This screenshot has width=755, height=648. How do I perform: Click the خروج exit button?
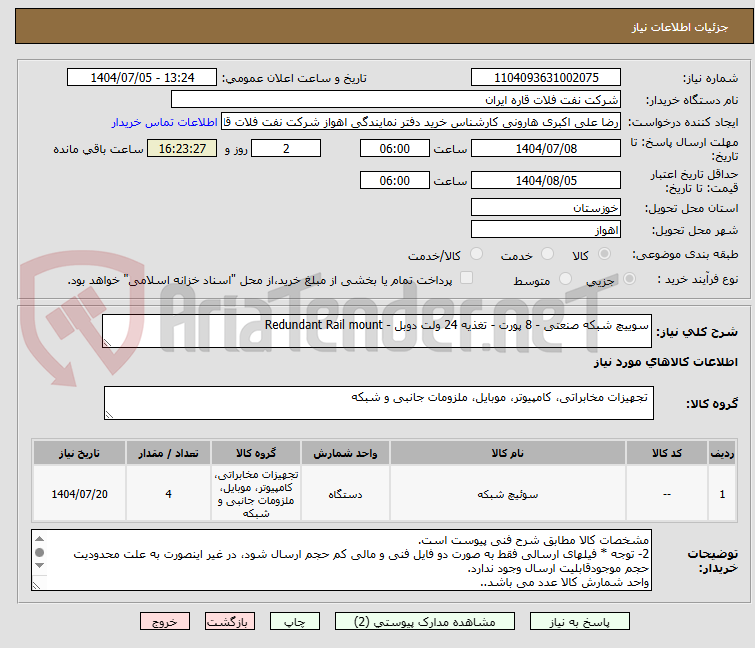165,622
